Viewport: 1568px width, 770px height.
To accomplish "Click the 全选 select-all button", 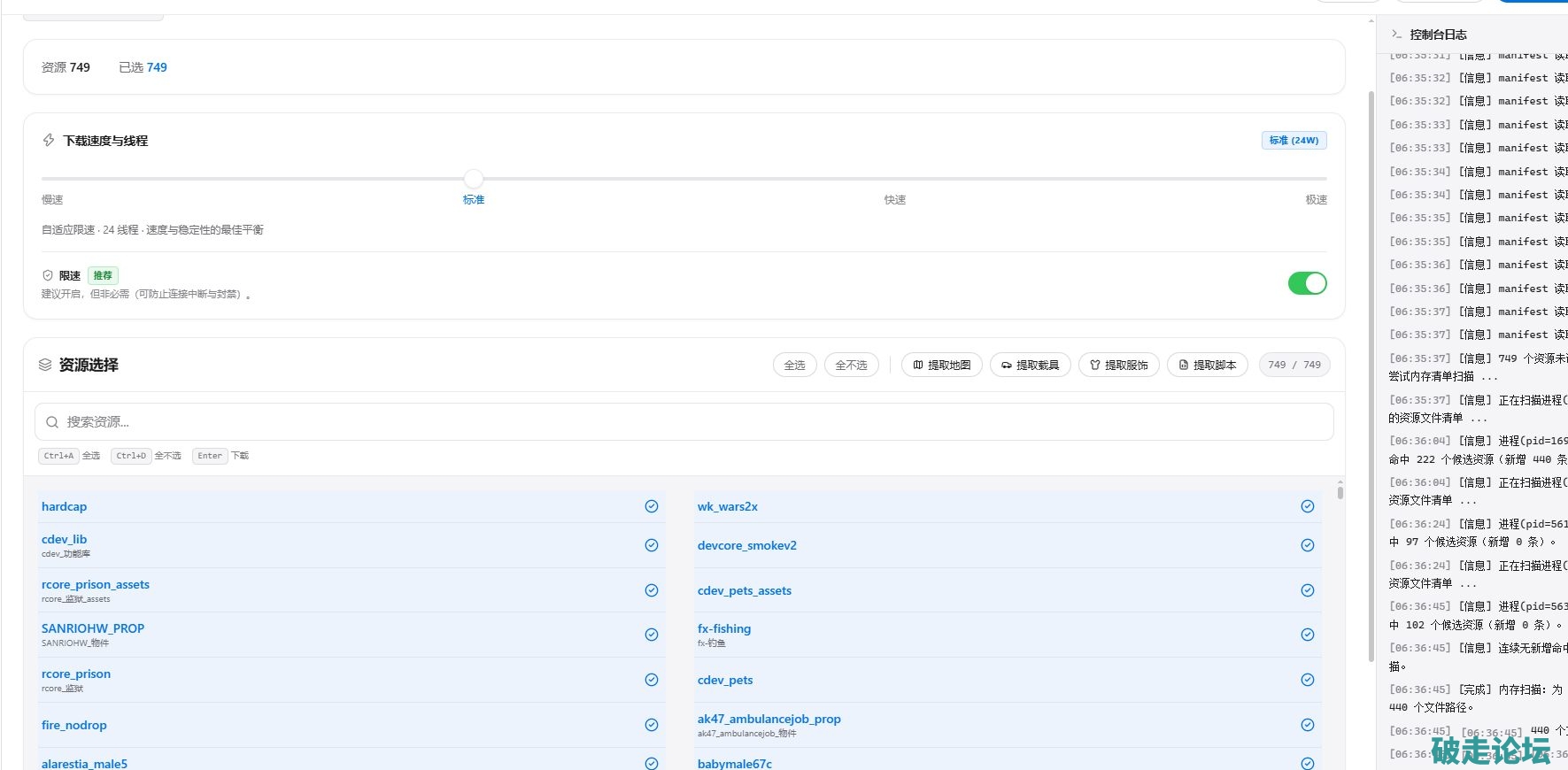I will click(x=794, y=365).
